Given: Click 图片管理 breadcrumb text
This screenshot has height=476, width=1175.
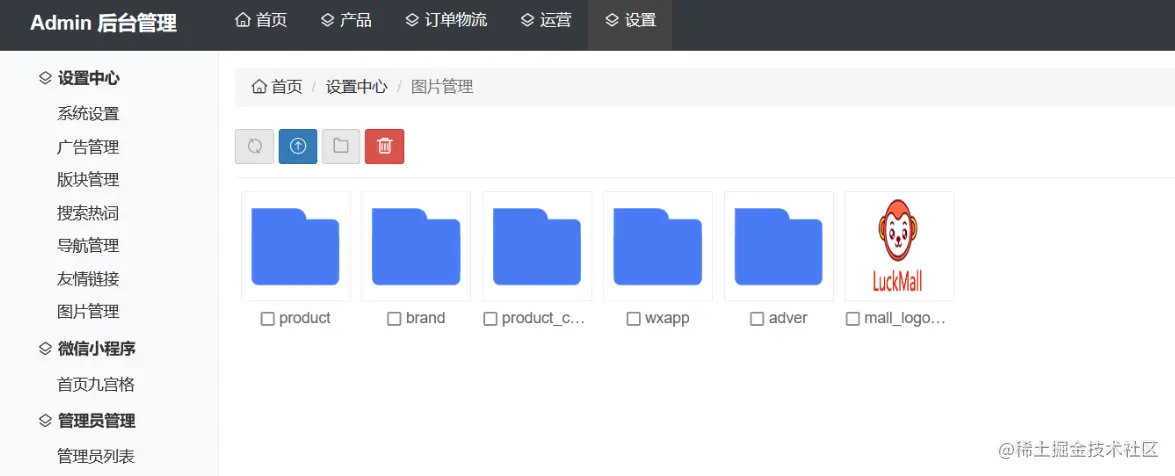Looking at the screenshot, I should coord(442,87).
